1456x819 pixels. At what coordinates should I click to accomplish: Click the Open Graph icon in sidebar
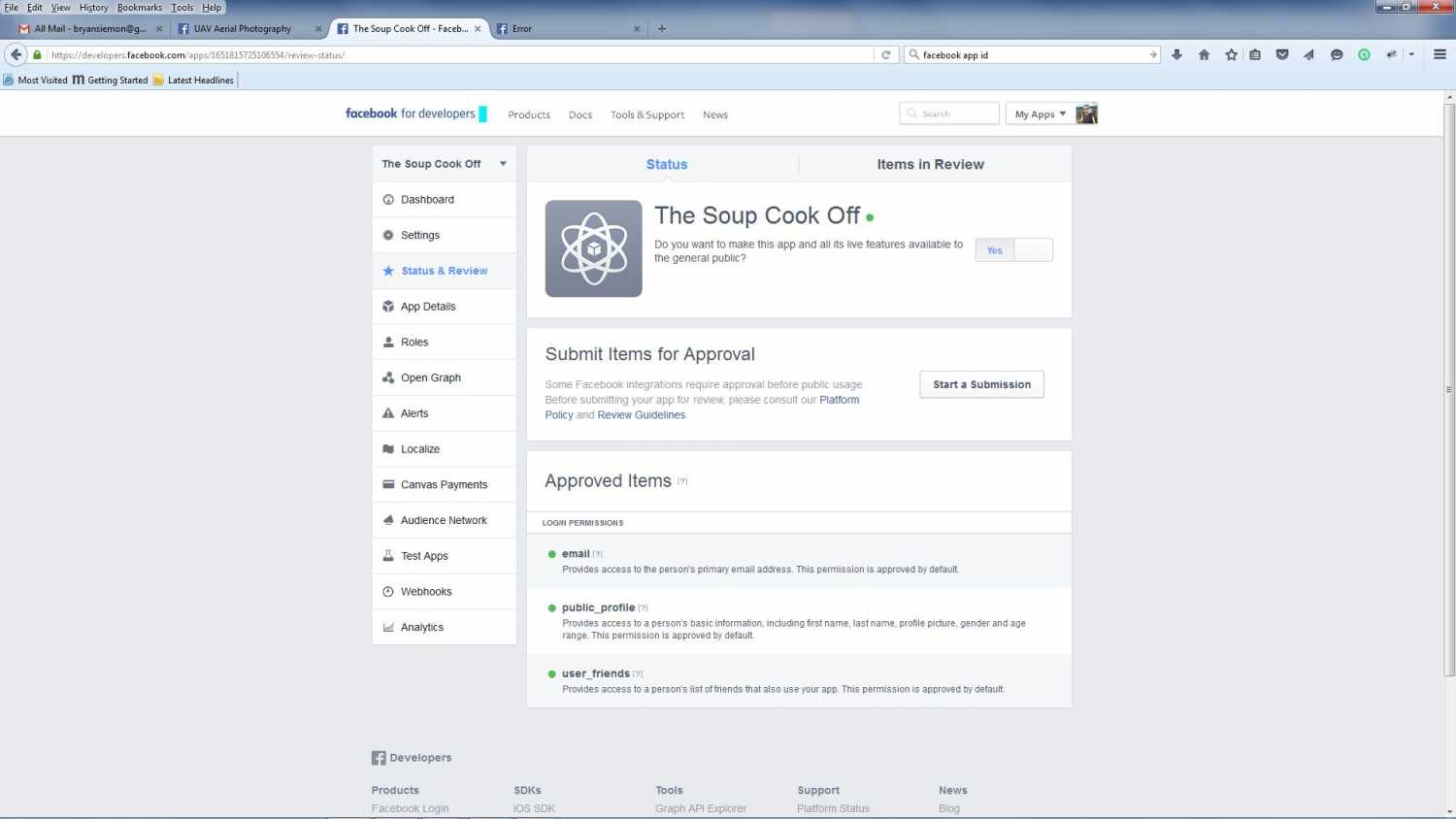pos(388,377)
